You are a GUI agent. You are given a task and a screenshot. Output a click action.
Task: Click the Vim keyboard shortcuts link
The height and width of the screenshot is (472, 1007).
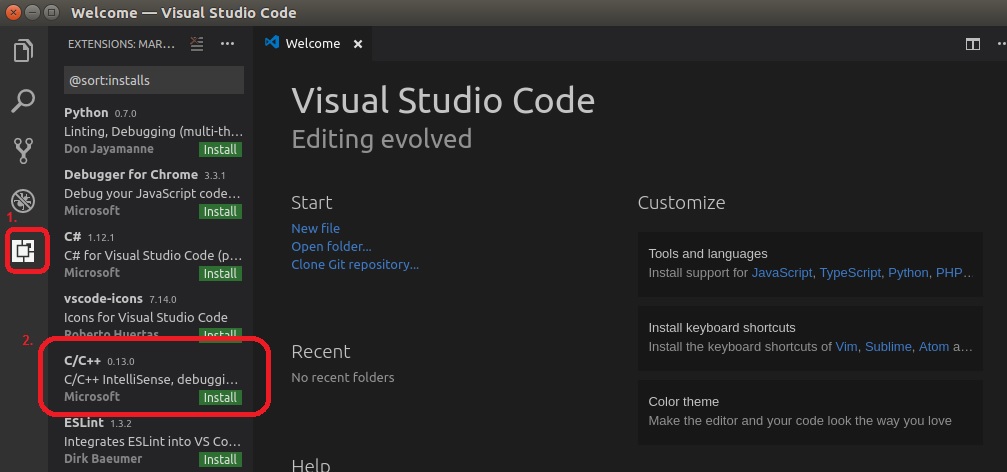[x=846, y=347]
